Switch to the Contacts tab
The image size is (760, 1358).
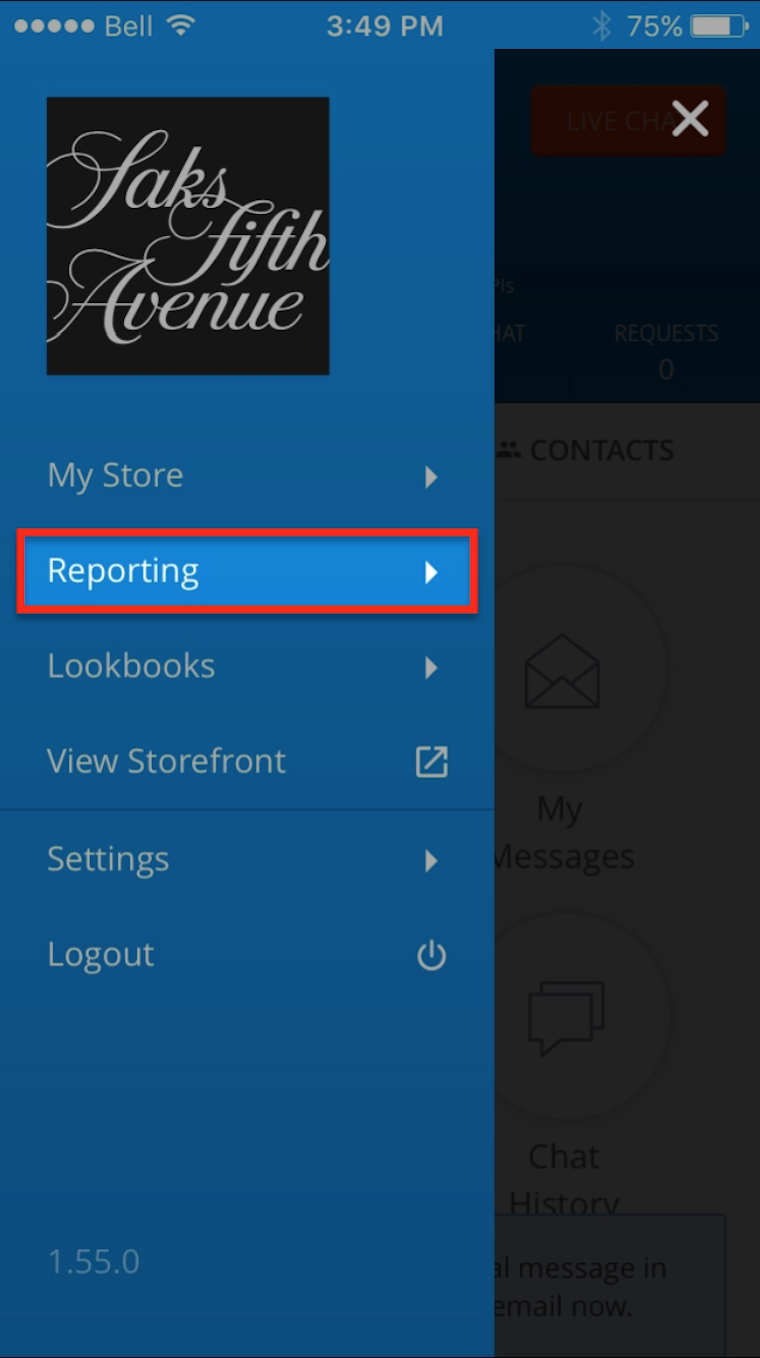pos(600,451)
